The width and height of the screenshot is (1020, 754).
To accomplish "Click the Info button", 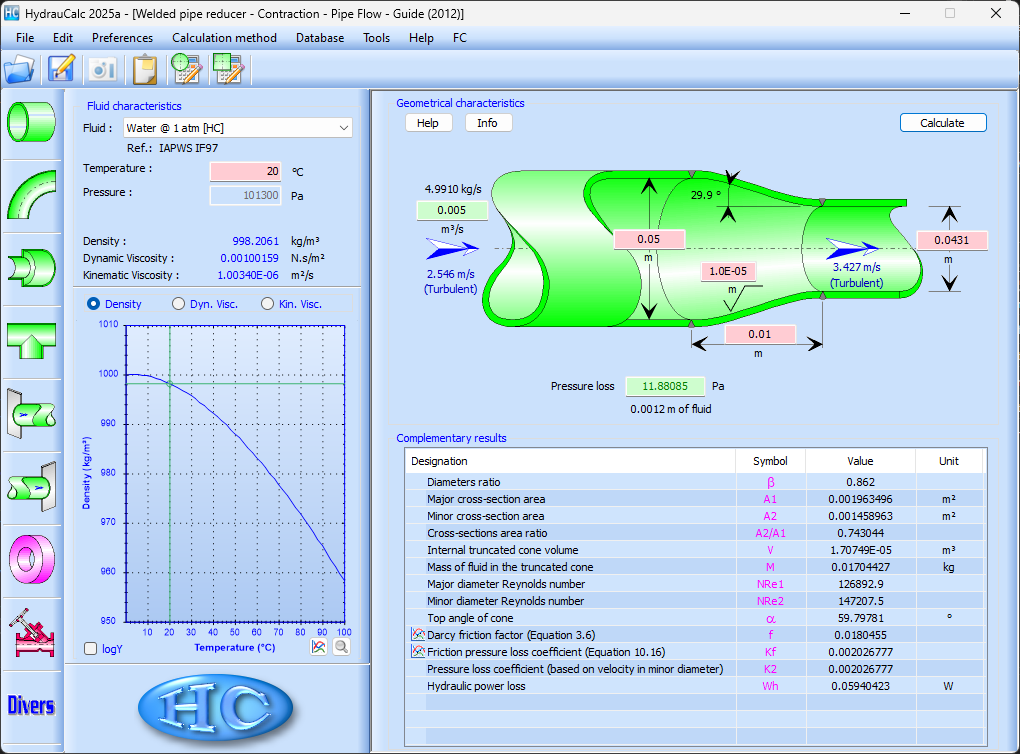I will [x=488, y=123].
